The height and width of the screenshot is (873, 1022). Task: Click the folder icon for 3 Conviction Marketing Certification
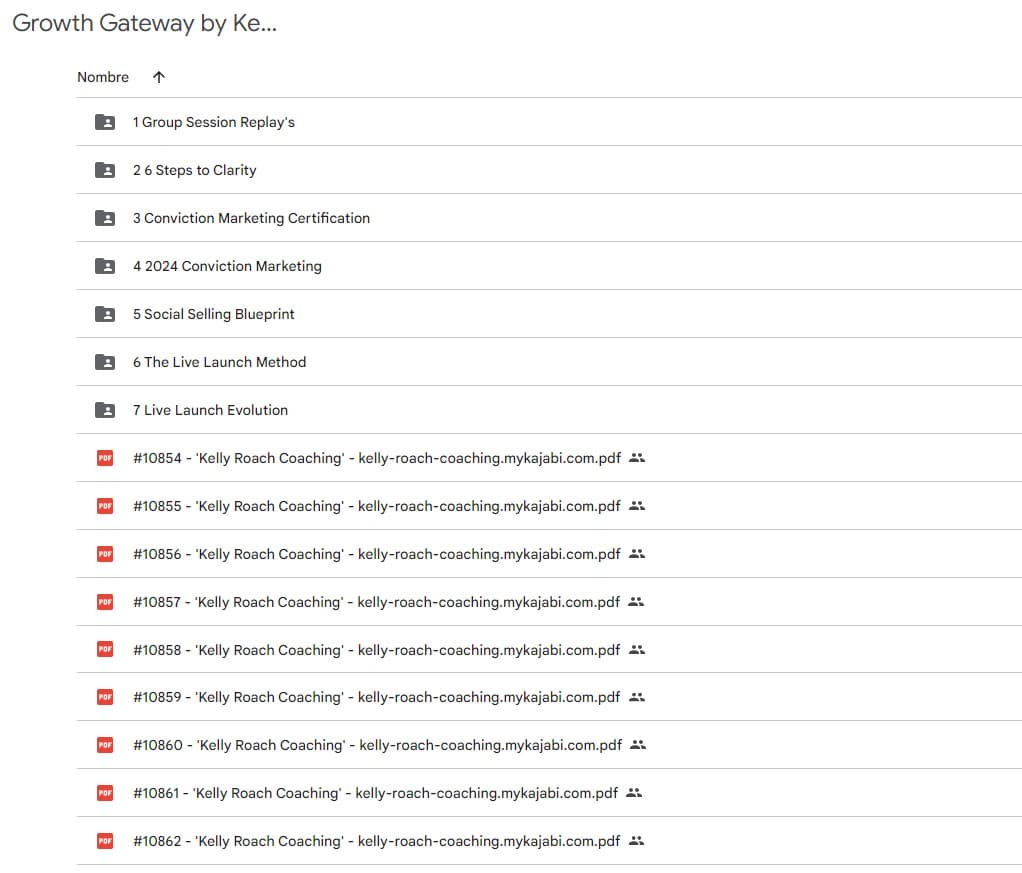105,218
